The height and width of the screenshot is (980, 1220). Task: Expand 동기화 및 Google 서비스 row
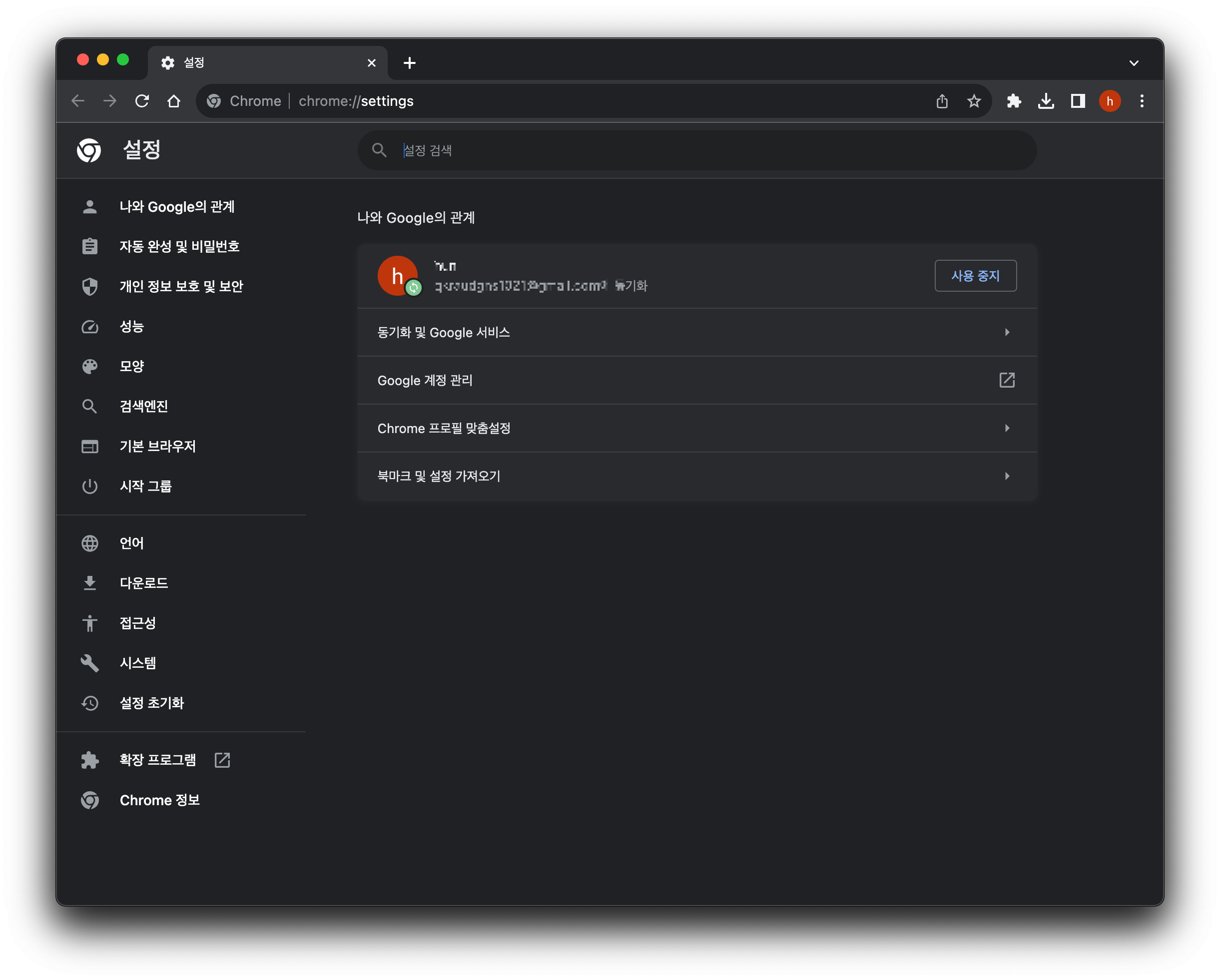(696, 332)
